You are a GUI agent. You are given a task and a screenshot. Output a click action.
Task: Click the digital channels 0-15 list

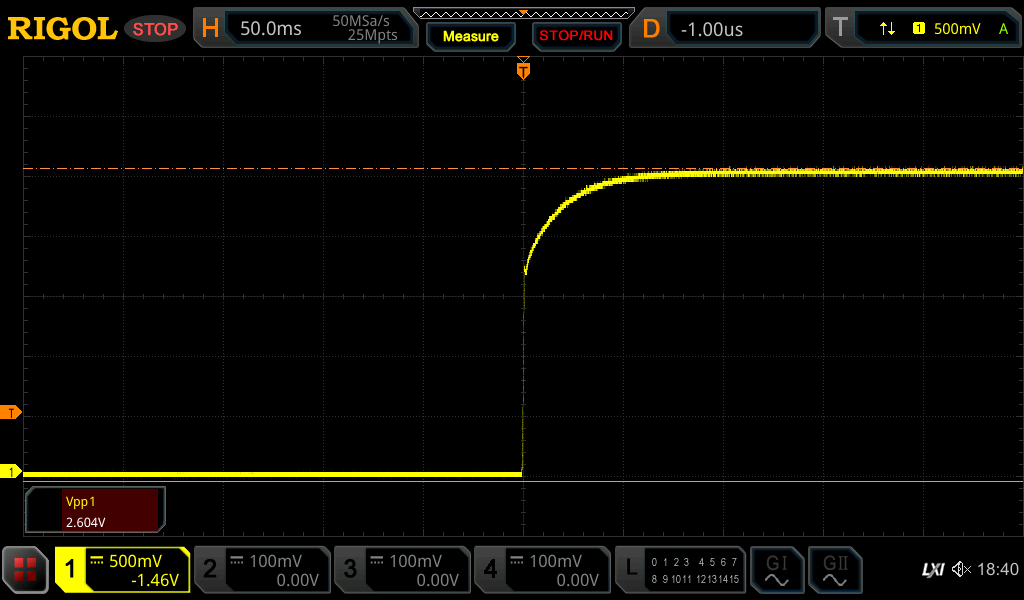pos(695,570)
